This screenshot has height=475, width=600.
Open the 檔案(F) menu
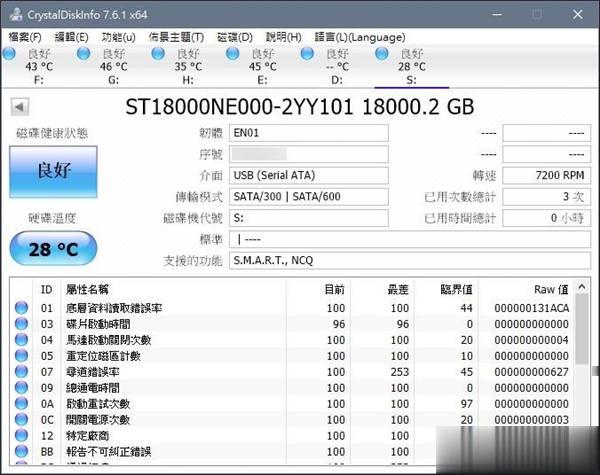(x=25, y=37)
